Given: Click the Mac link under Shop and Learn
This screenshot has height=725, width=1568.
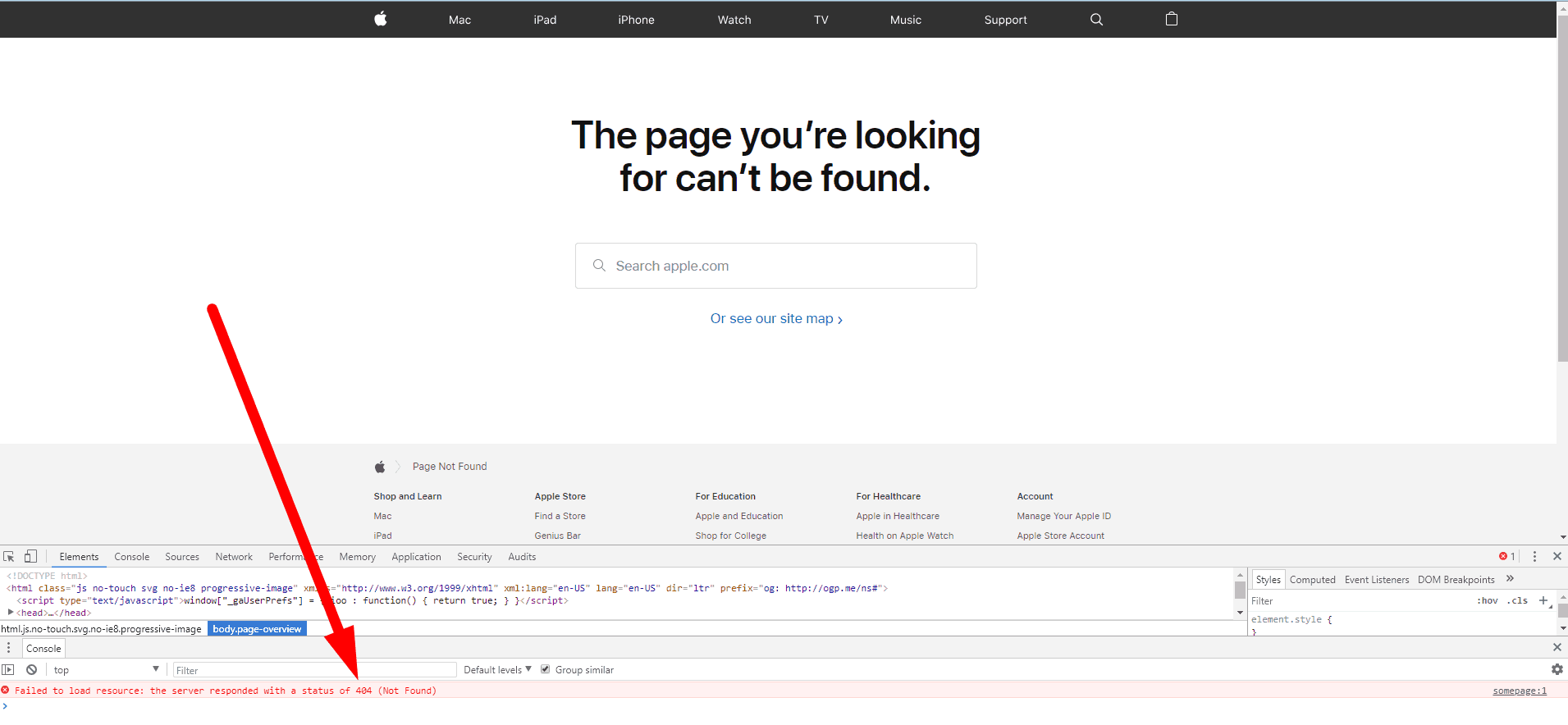Looking at the screenshot, I should pos(382,516).
